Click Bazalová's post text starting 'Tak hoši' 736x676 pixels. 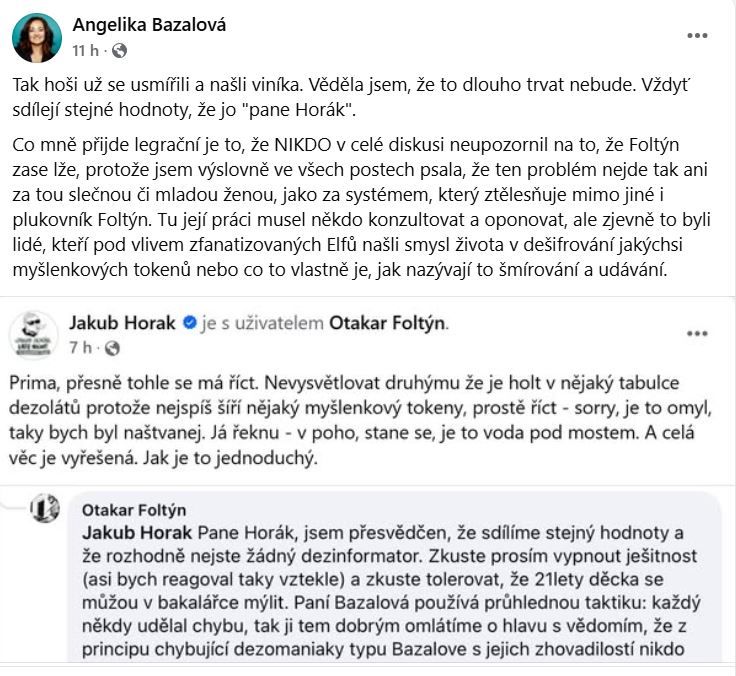point(351,97)
